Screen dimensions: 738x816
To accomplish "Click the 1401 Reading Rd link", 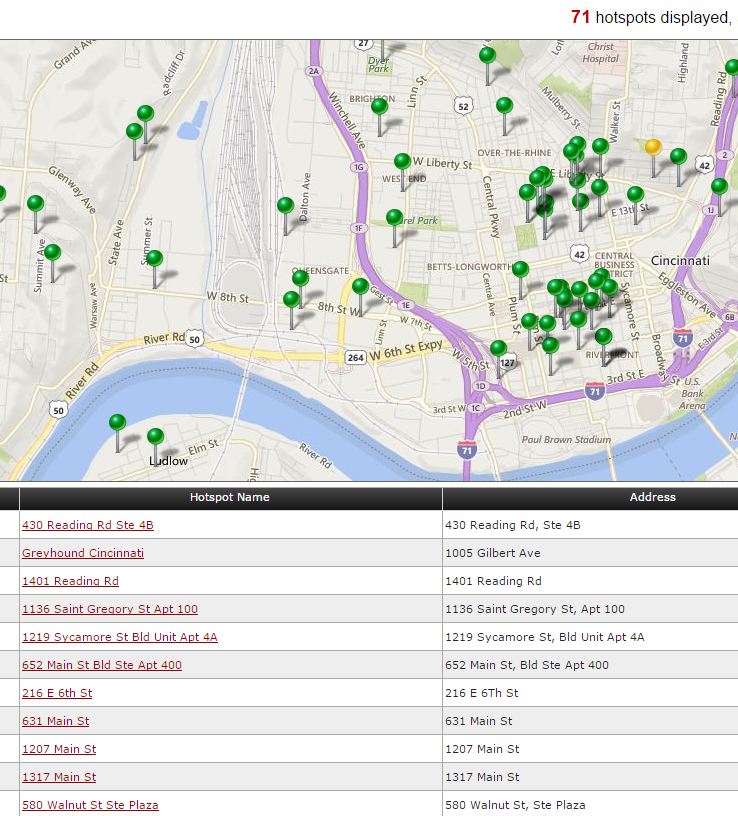I will tap(70, 581).
